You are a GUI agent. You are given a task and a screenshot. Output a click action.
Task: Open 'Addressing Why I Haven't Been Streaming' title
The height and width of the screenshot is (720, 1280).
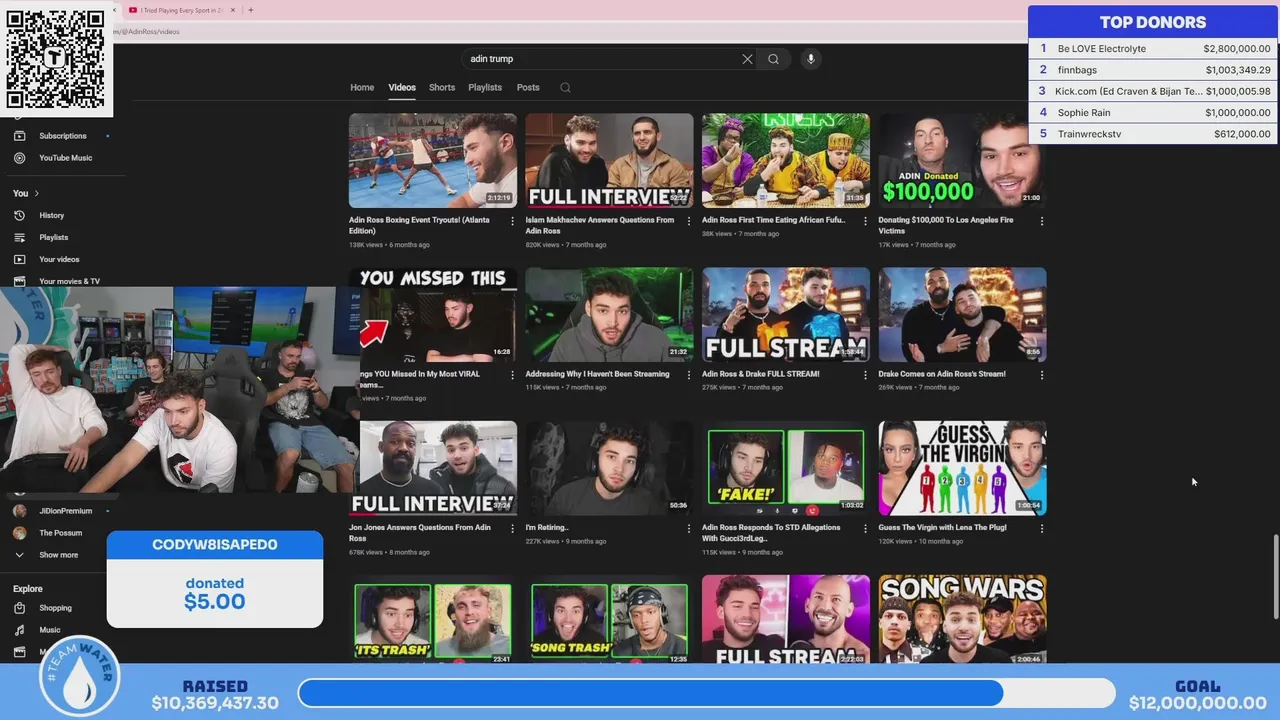click(598, 374)
